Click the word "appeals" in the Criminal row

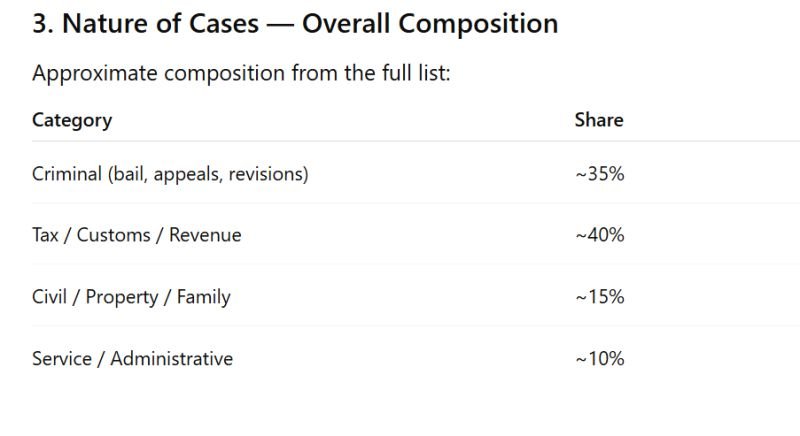pyautogui.click(x=190, y=174)
